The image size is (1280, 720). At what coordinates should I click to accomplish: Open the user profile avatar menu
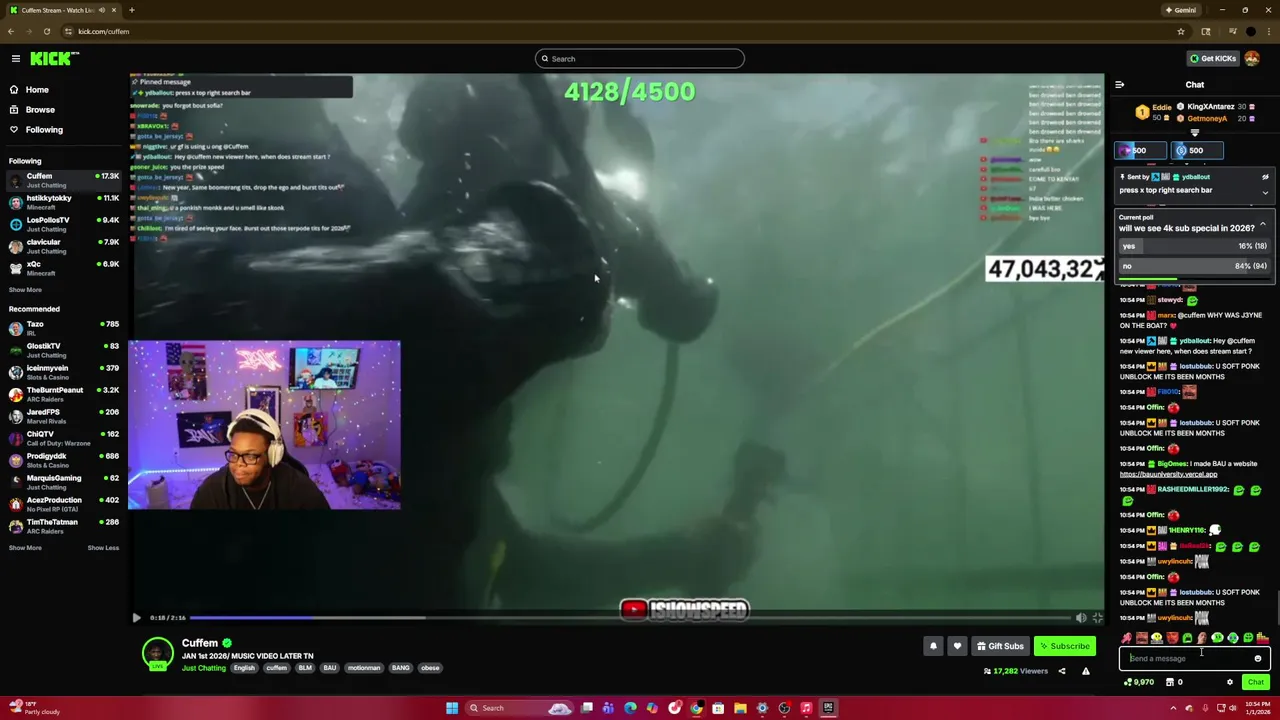pos(1252,58)
